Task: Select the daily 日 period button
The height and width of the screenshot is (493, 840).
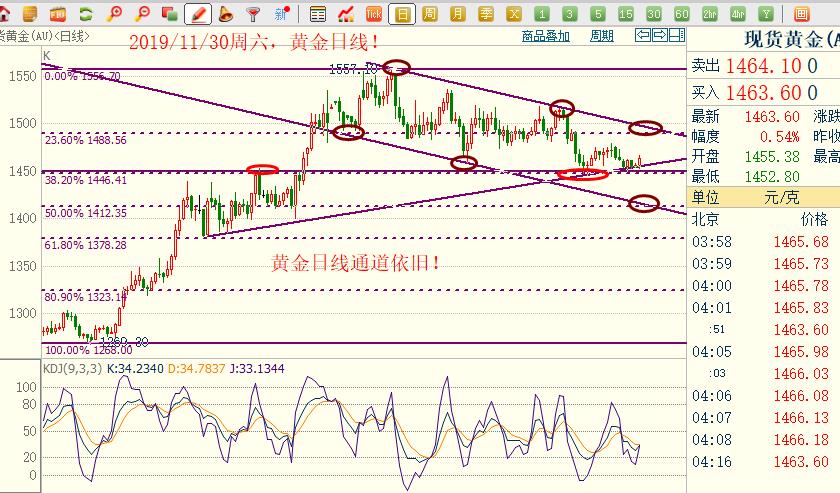Action: [x=402, y=14]
